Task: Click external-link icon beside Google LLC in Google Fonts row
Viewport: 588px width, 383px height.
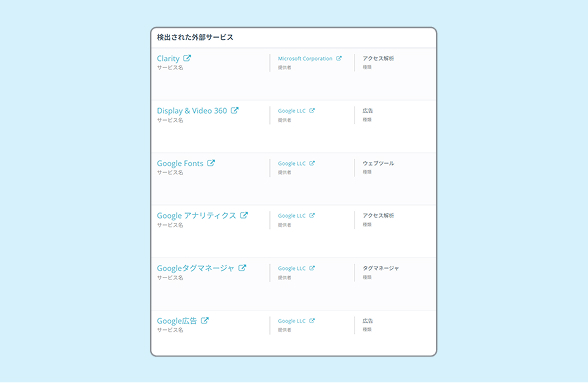Action: tap(312, 163)
